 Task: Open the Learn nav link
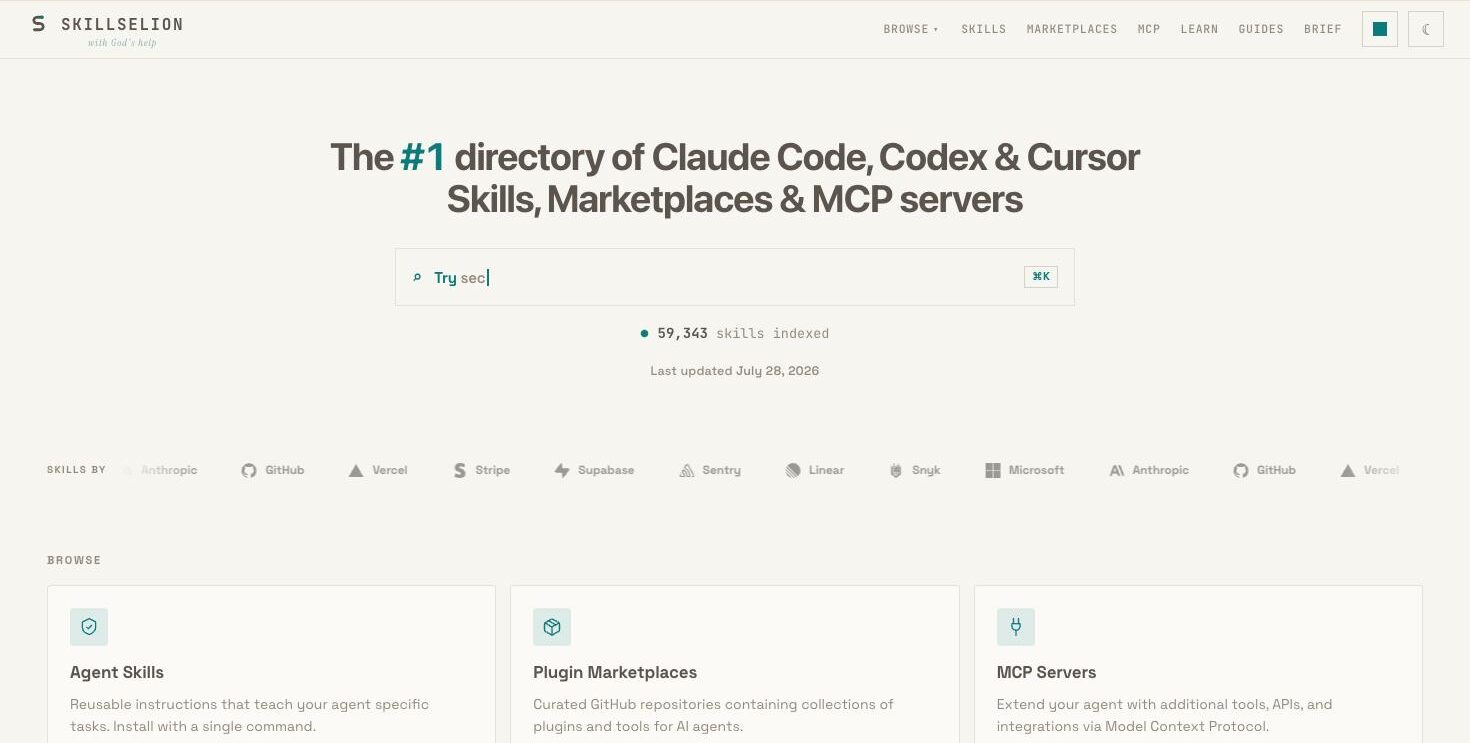tap(1199, 29)
